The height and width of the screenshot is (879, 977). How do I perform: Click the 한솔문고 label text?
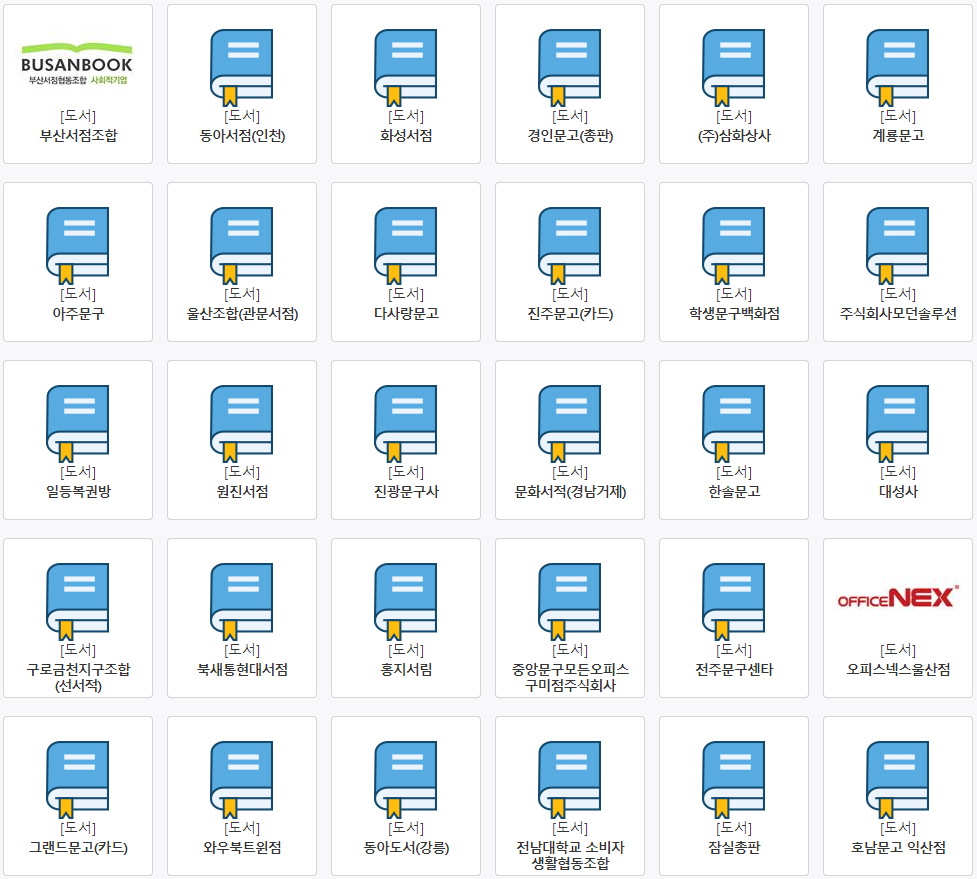[733, 492]
